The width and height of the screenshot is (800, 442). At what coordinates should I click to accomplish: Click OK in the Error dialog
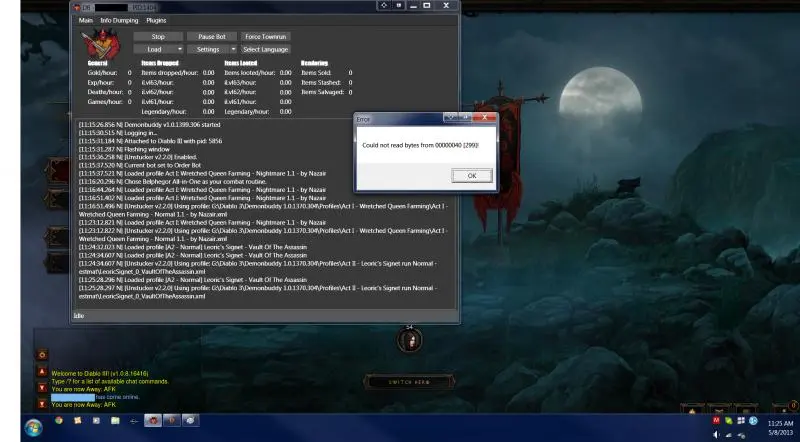(x=471, y=175)
